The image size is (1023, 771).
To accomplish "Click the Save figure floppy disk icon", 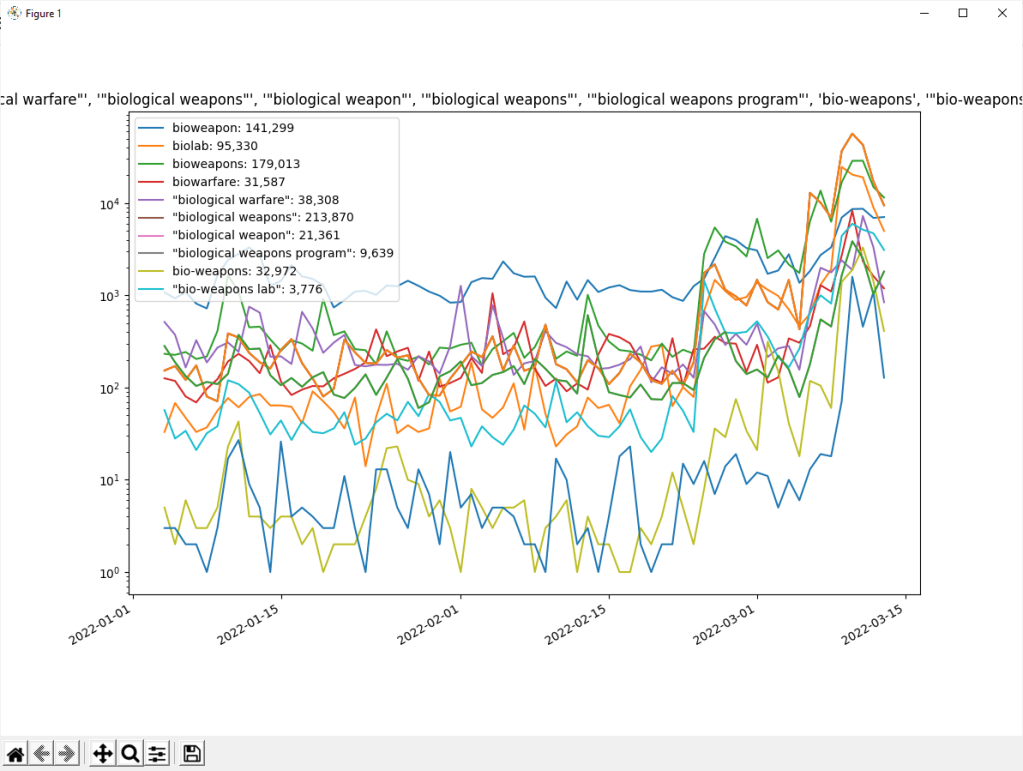I will [x=193, y=754].
